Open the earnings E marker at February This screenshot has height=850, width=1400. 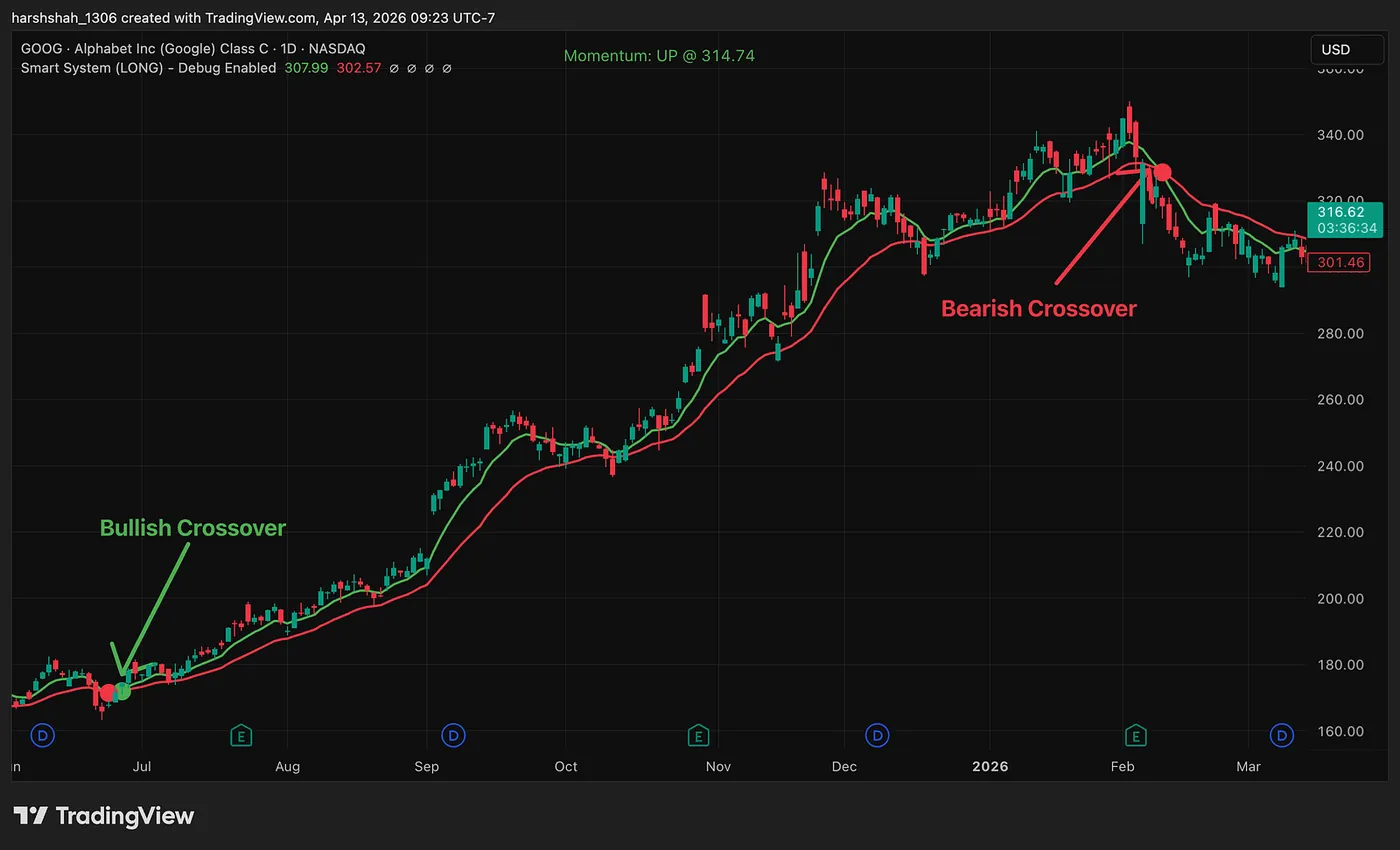tap(1135, 736)
